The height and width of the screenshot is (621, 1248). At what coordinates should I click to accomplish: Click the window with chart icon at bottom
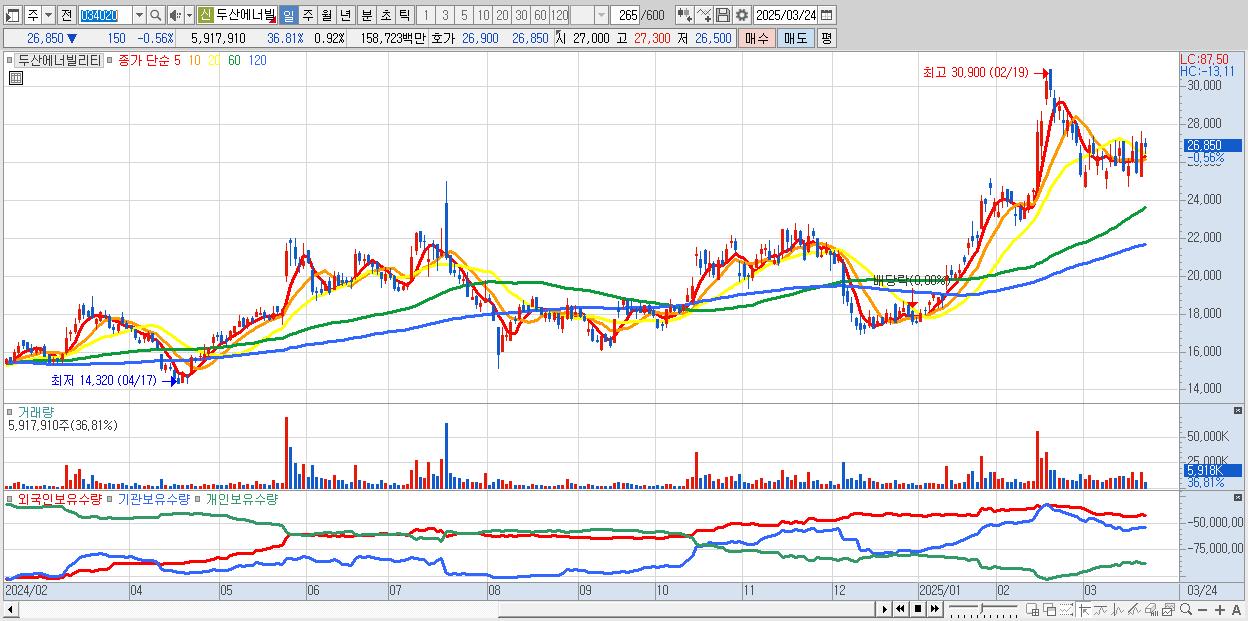click(1167, 609)
